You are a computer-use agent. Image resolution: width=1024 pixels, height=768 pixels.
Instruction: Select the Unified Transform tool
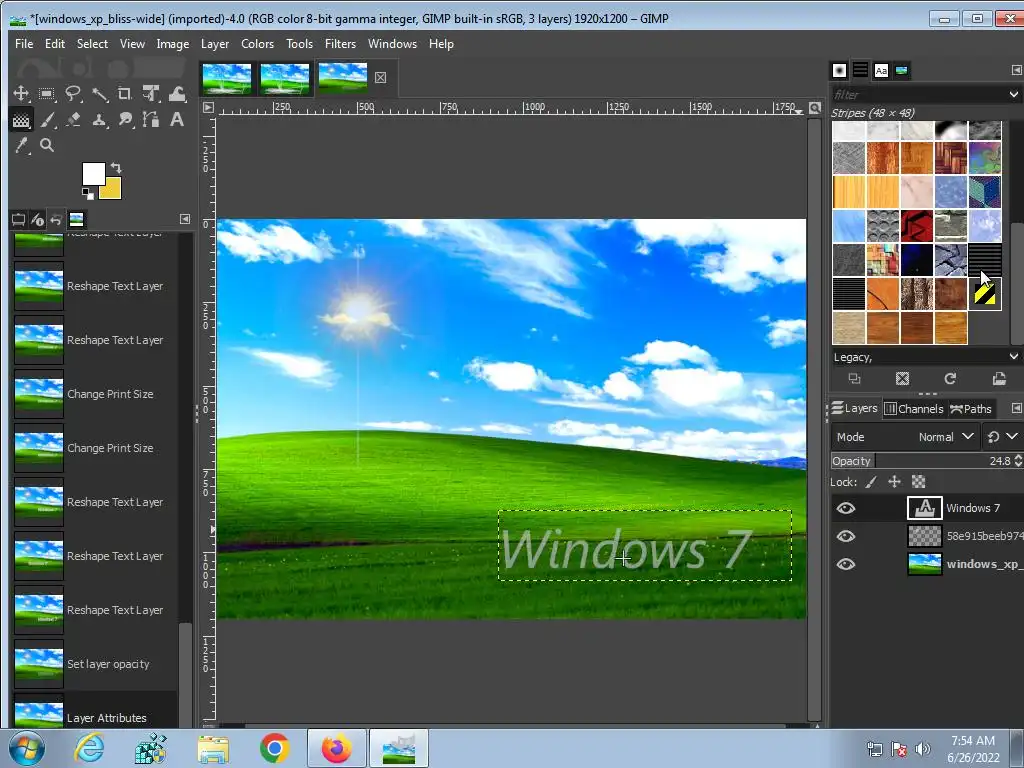pos(151,93)
